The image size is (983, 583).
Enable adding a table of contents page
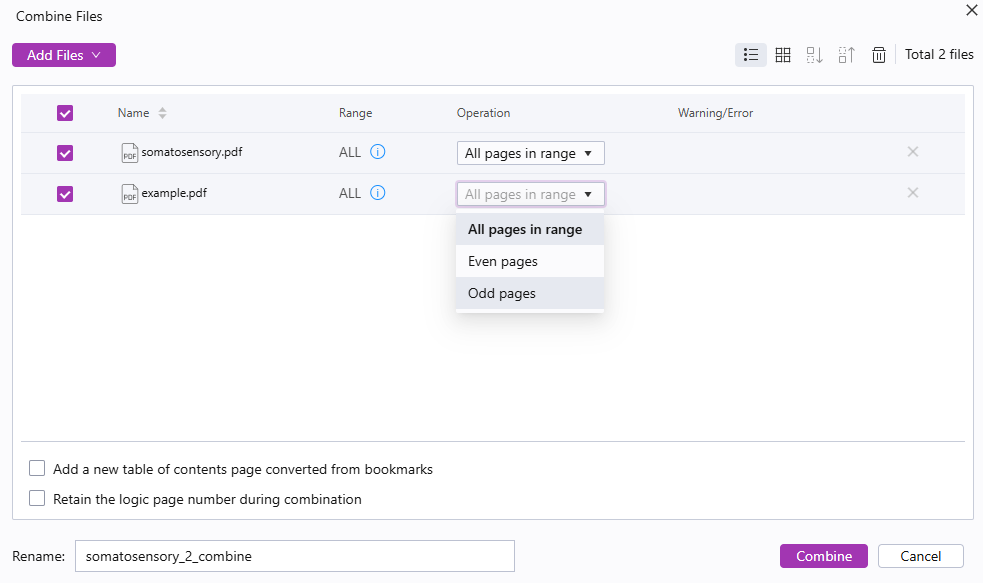click(x=37, y=469)
